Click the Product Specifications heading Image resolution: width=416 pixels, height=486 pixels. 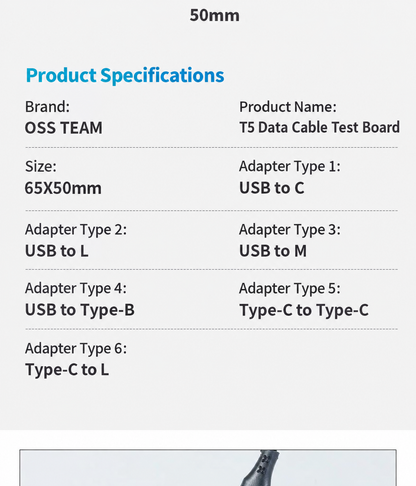tap(125, 75)
